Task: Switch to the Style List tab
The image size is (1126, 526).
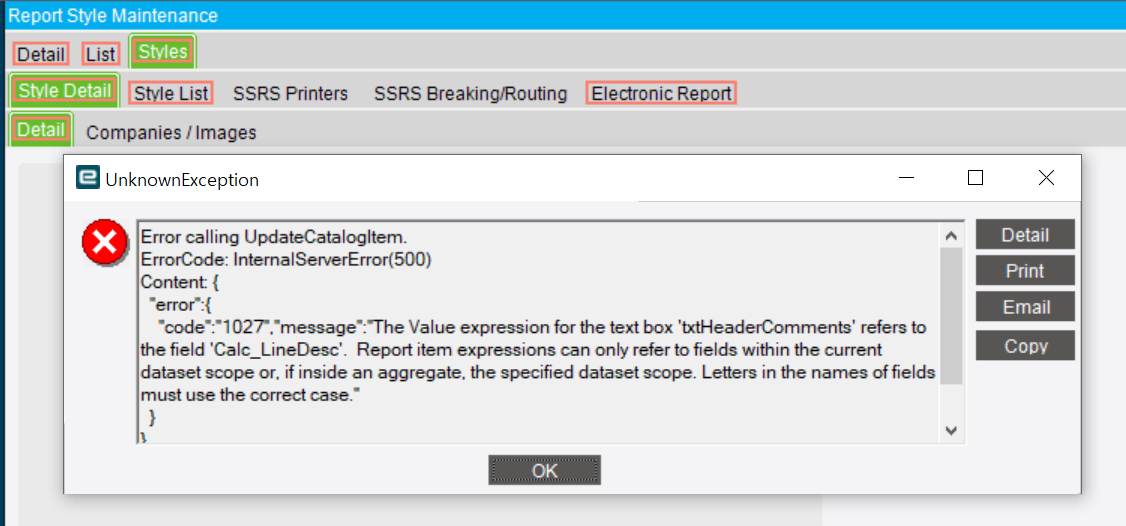Action: point(171,93)
